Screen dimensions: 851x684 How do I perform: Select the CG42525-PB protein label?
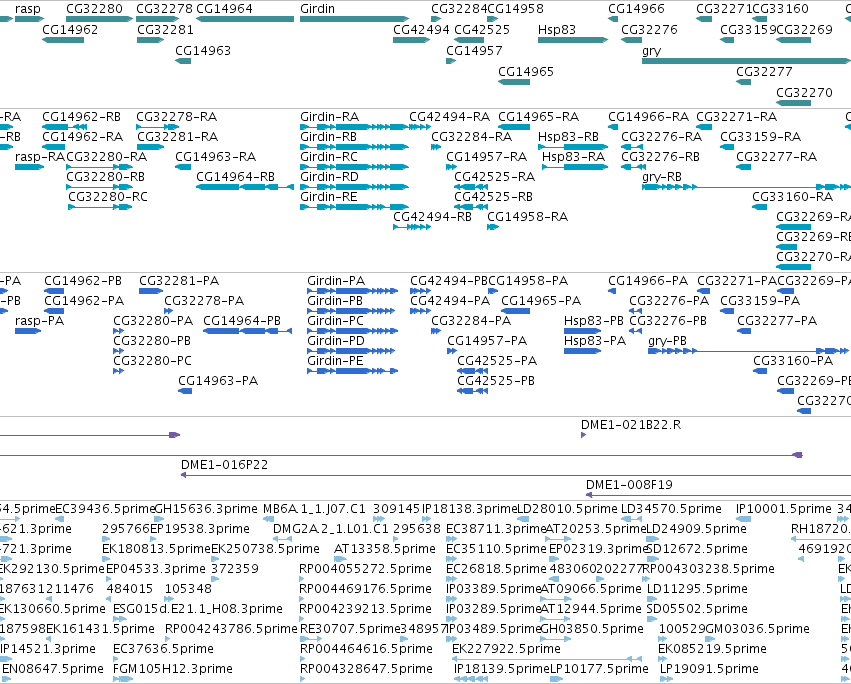496,381
